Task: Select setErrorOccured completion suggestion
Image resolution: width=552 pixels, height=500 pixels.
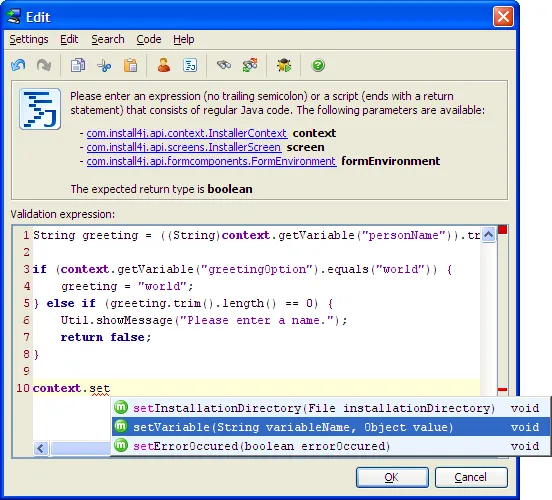Action: point(331,446)
